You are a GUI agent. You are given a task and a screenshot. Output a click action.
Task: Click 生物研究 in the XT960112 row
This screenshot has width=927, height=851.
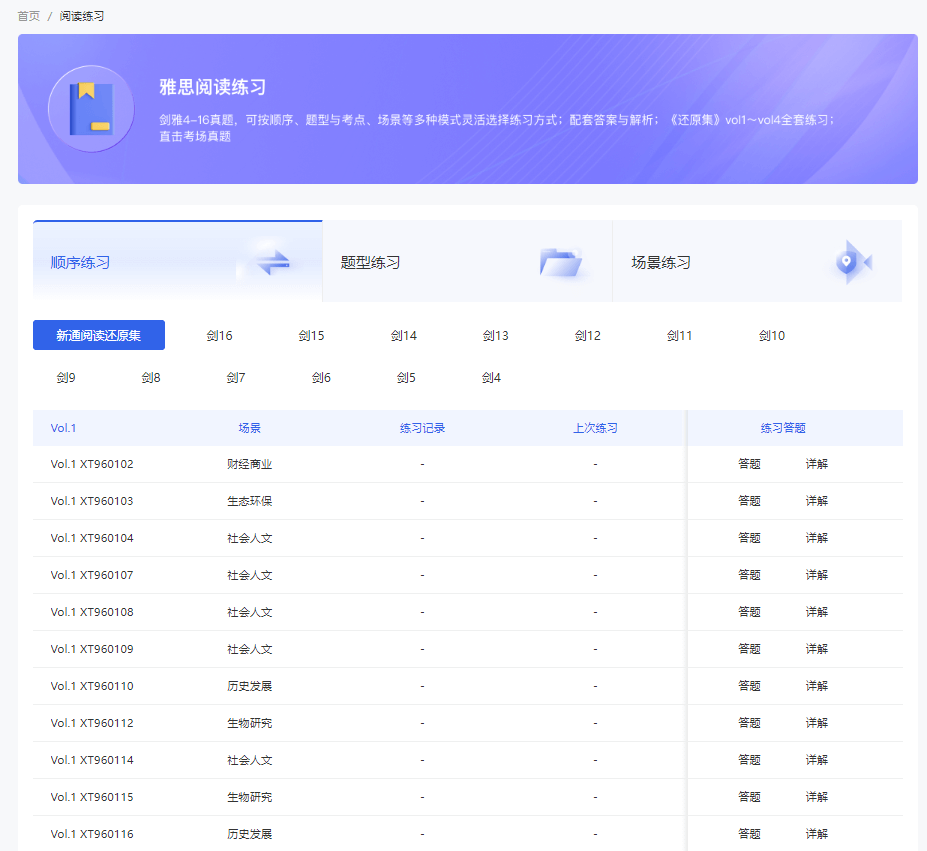[249, 723]
